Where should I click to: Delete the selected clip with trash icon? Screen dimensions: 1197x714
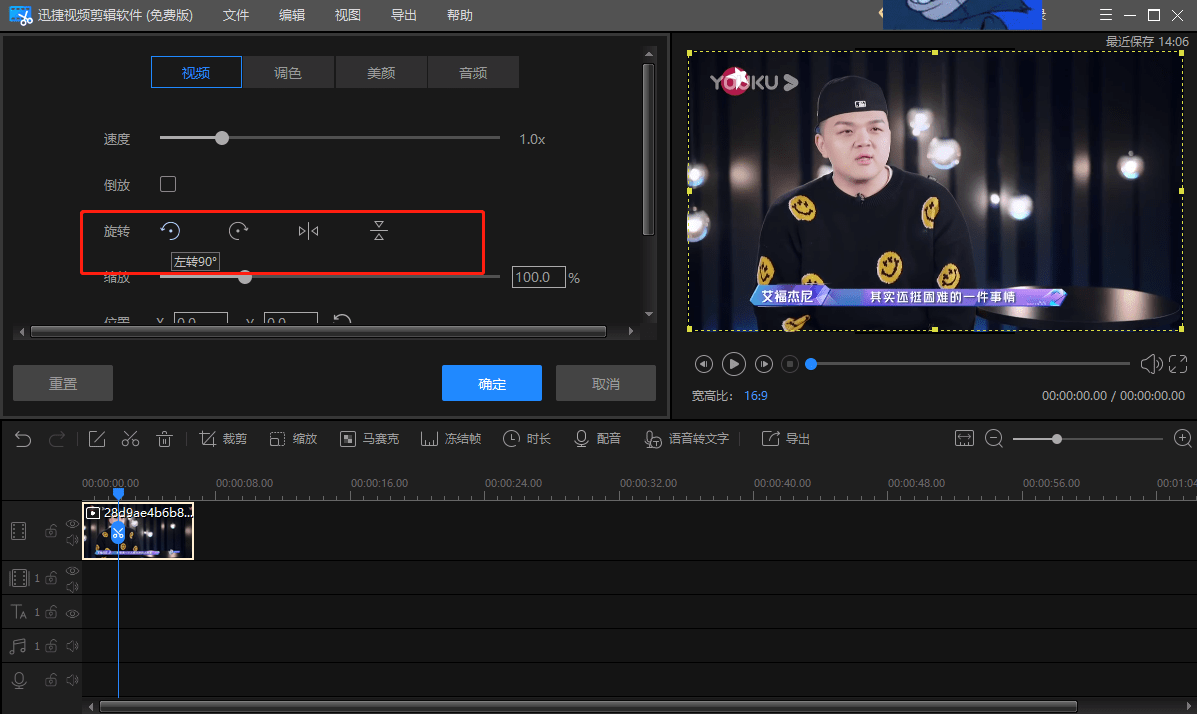pos(164,439)
